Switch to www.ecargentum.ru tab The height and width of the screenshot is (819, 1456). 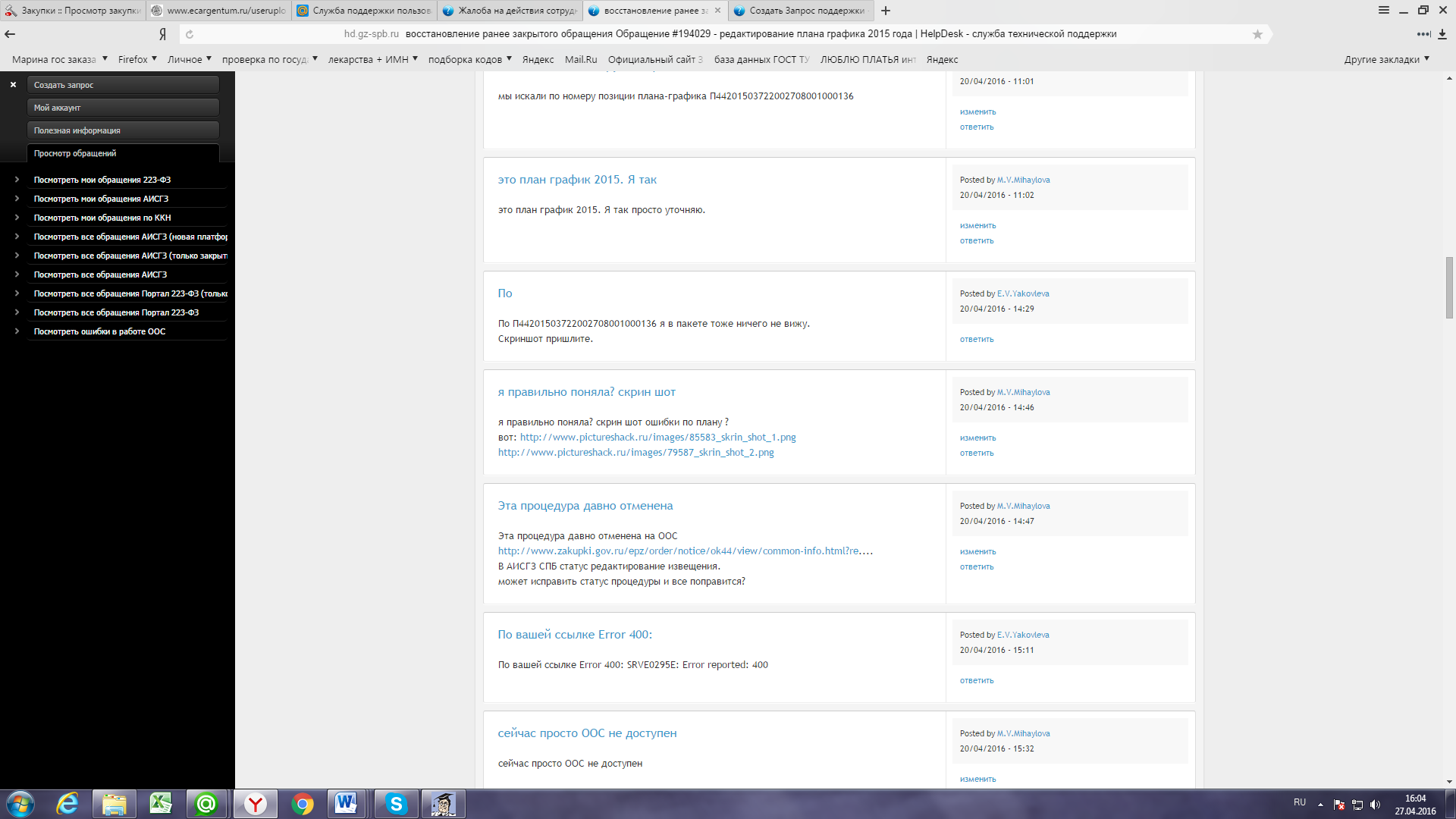[x=218, y=11]
